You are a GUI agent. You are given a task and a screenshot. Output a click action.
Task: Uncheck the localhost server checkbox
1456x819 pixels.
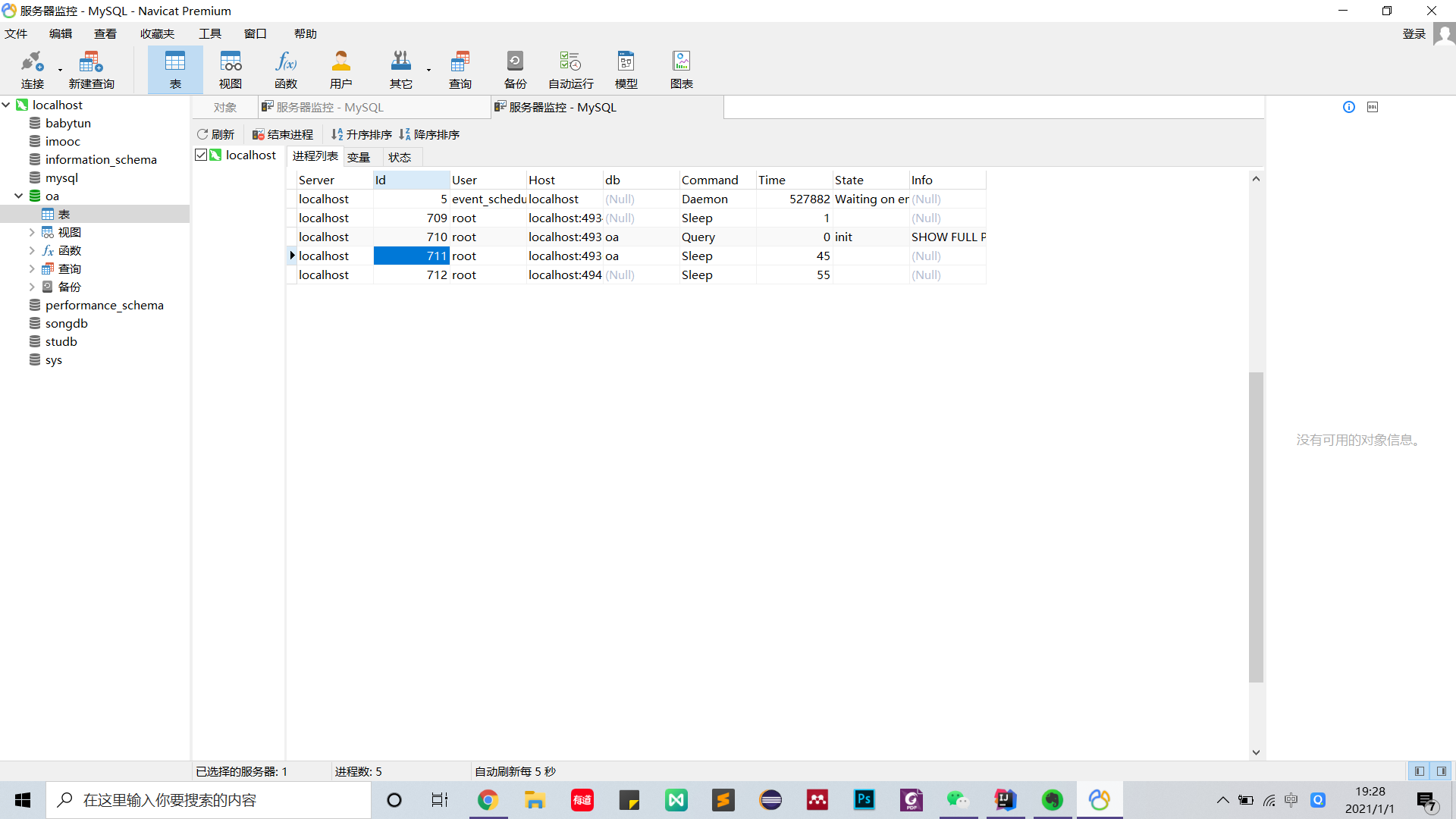[x=201, y=155]
